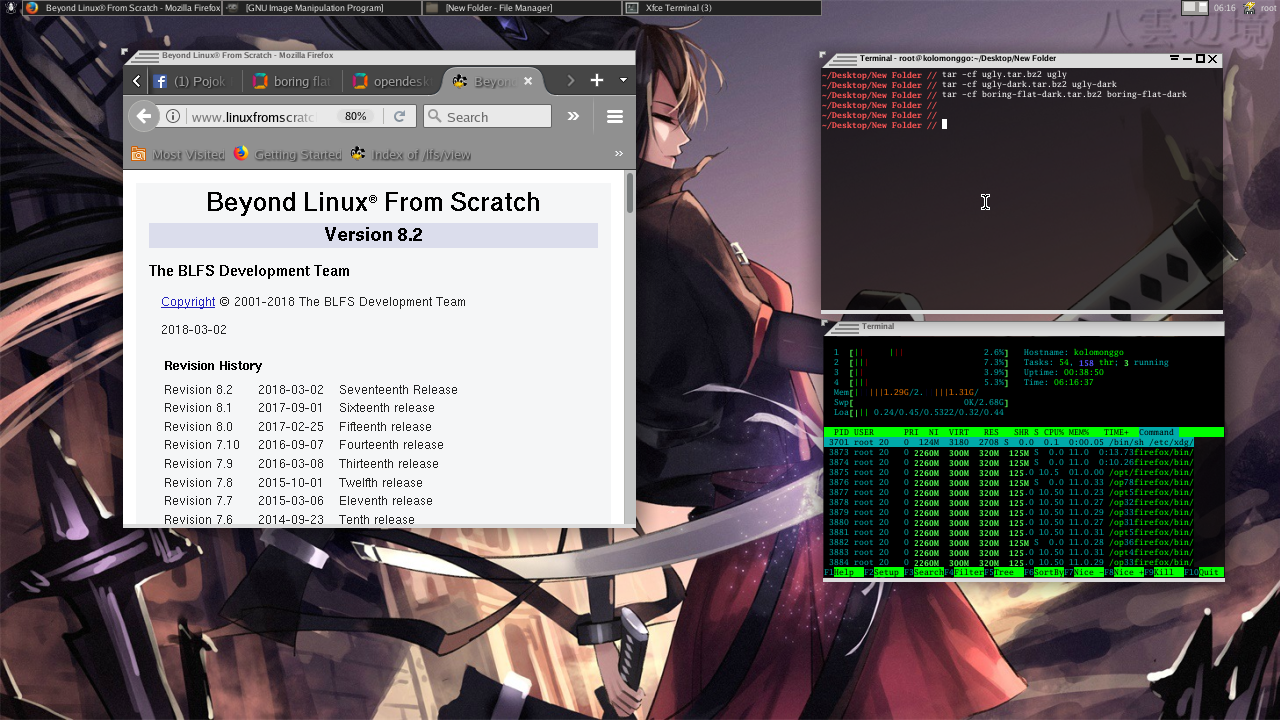Click htop F10 Quit
1280x720 pixels.
[1204, 573]
